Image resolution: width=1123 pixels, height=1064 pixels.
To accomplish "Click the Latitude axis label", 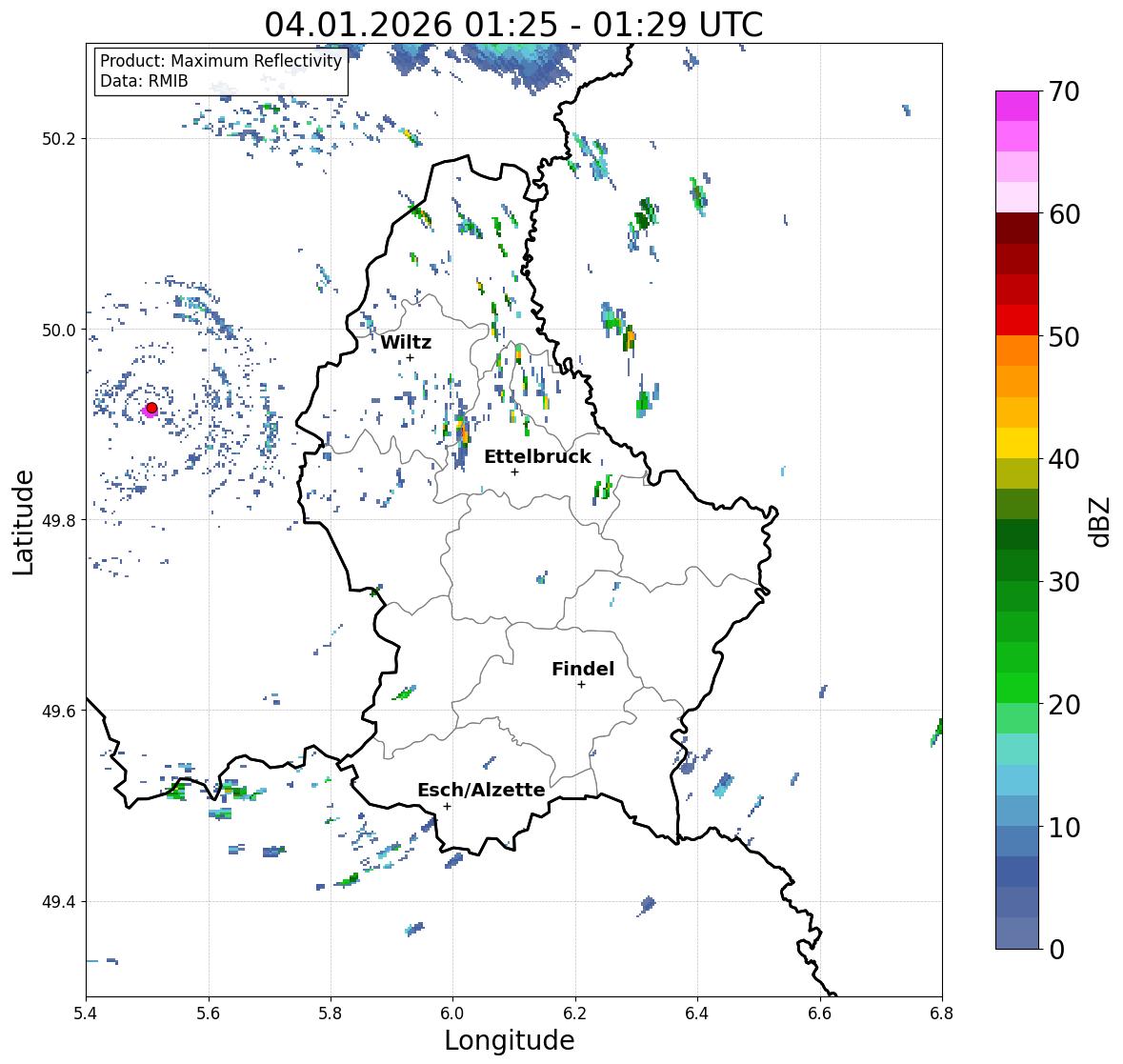I will click(x=23, y=523).
